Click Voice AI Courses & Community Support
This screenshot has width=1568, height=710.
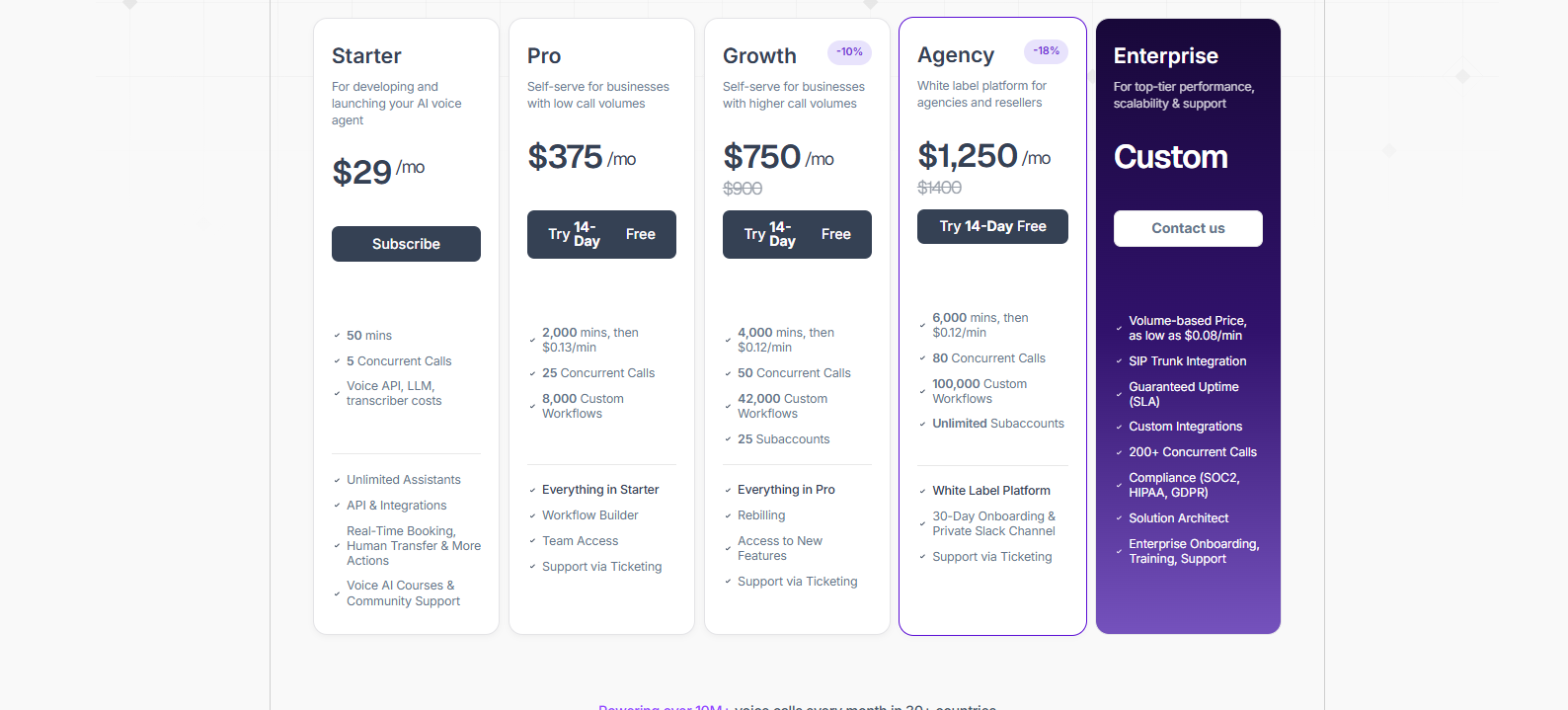[x=403, y=593]
